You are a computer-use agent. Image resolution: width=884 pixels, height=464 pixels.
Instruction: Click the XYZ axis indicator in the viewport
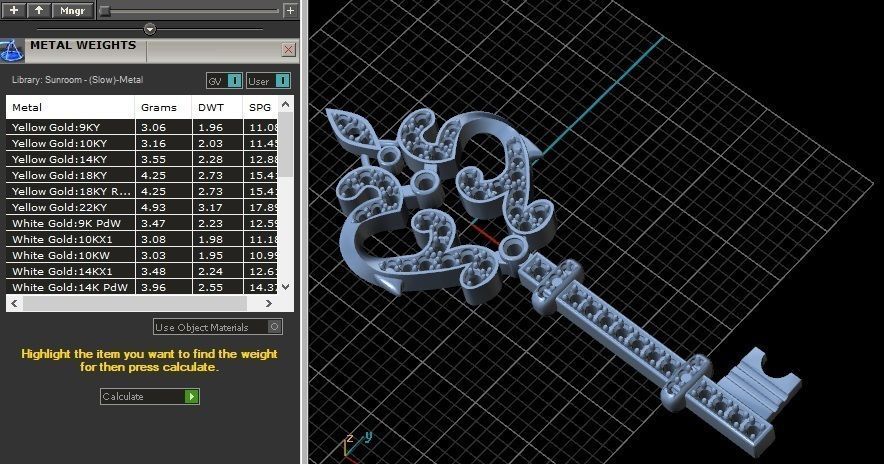tap(357, 445)
